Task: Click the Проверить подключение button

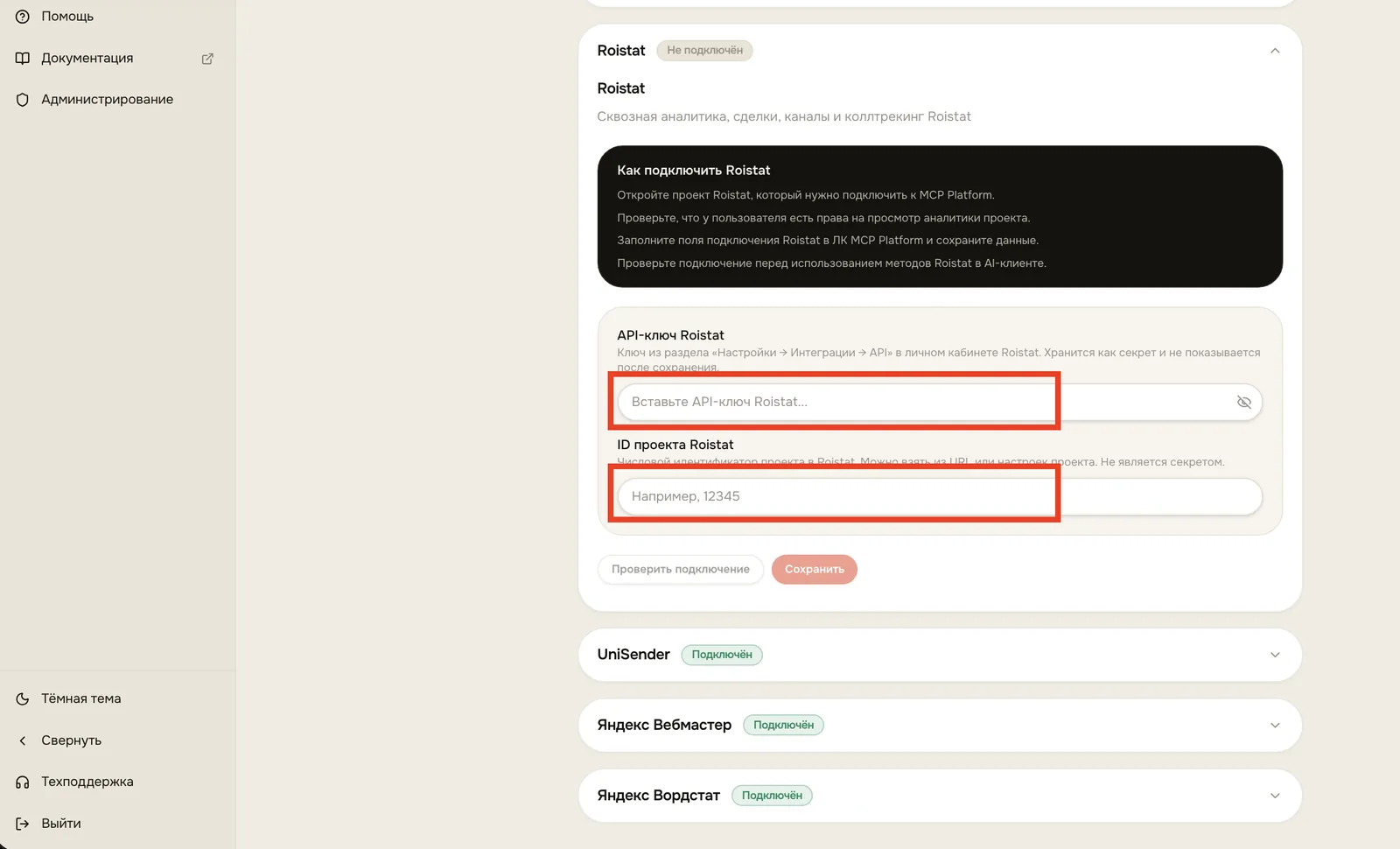Action: click(x=680, y=569)
